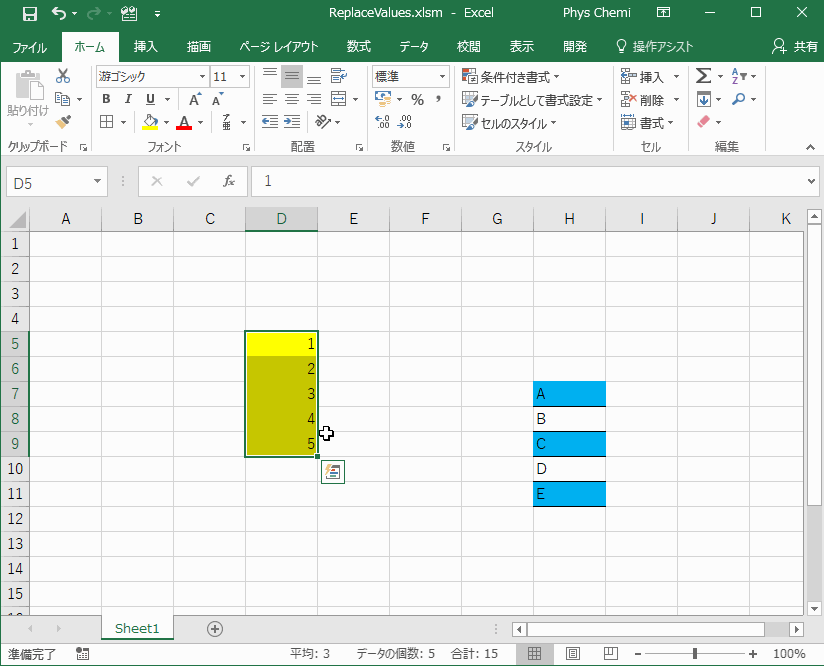Screen dimensions: 824x666
Task: Apply the red Font Color A
Action: [184, 122]
